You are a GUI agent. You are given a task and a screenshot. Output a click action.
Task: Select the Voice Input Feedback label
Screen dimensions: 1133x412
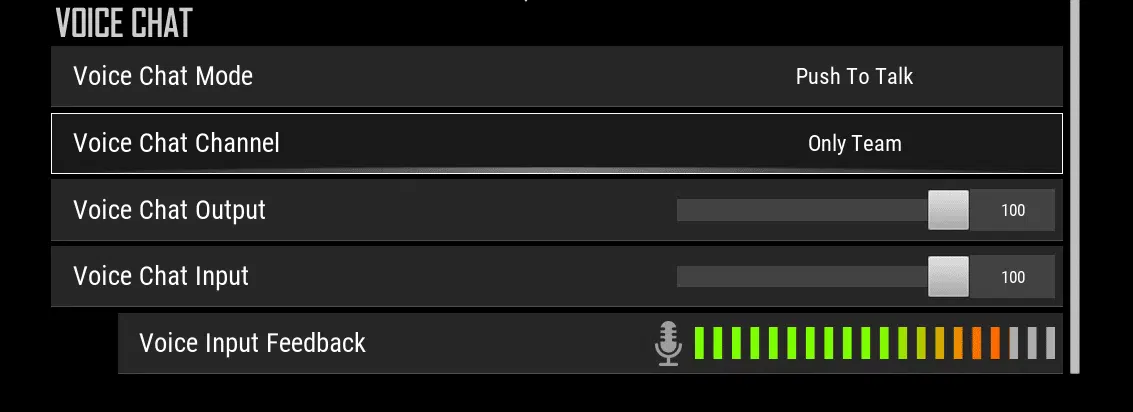[252, 343]
